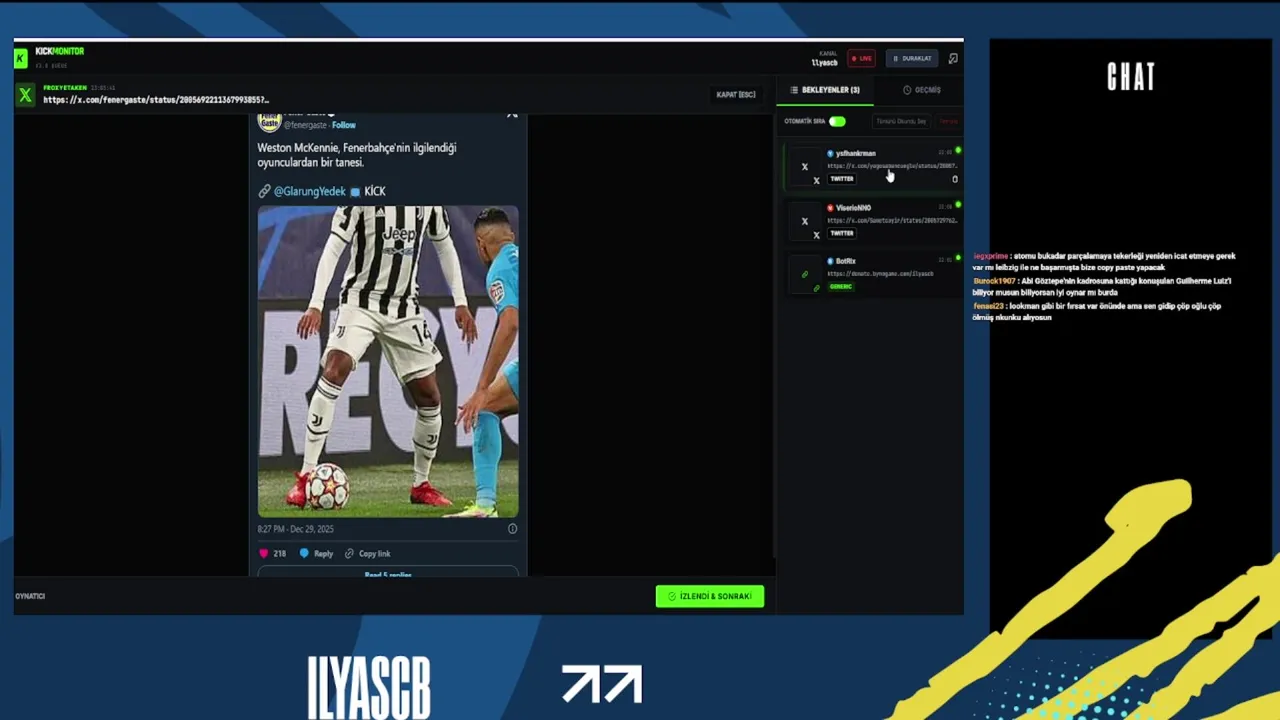1280x720 pixels.
Task: Click the legxprime chat message
Action: pyautogui.click(x=1104, y=262)
